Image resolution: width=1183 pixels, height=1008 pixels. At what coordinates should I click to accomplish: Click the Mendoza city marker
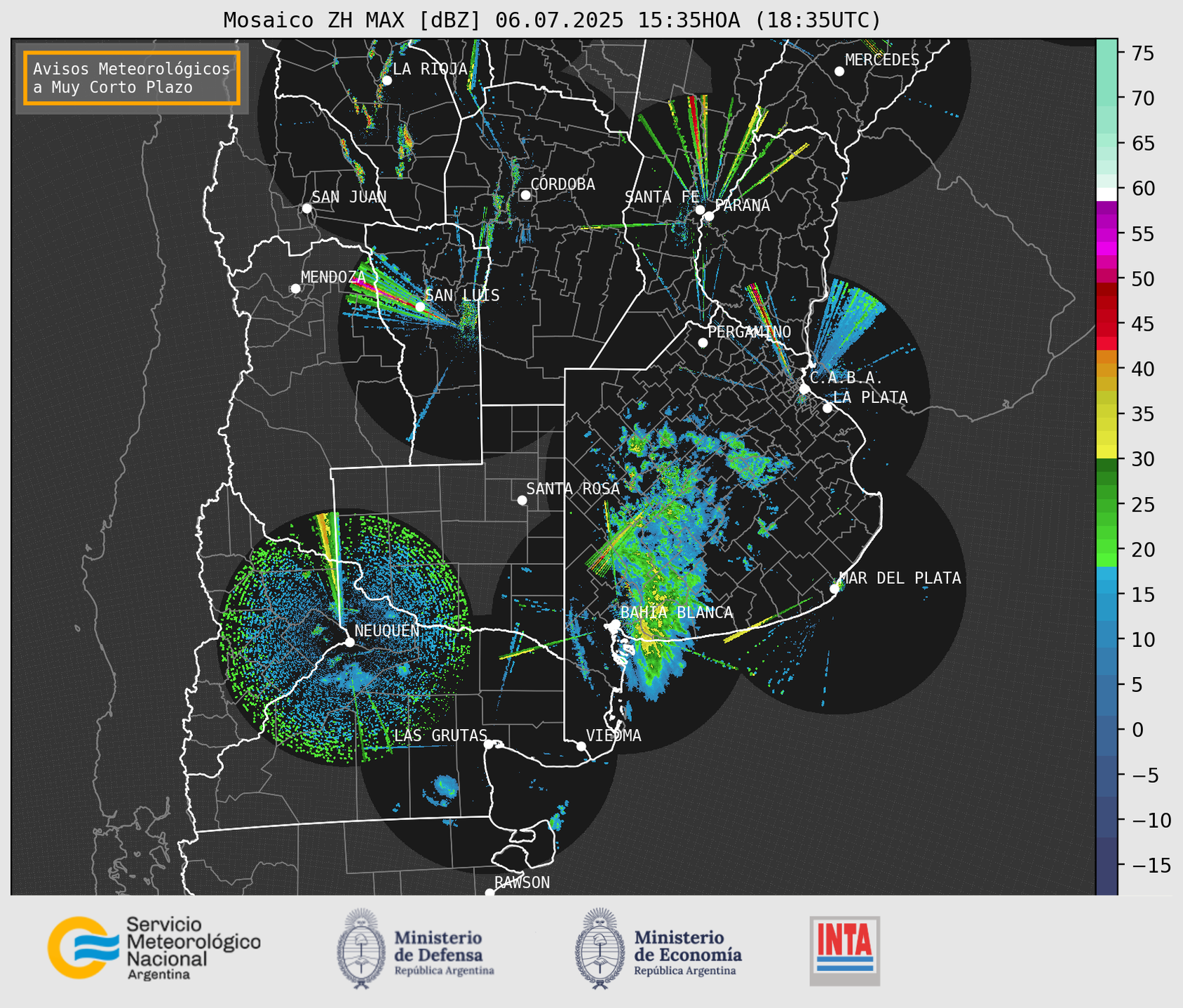(295, 289)
